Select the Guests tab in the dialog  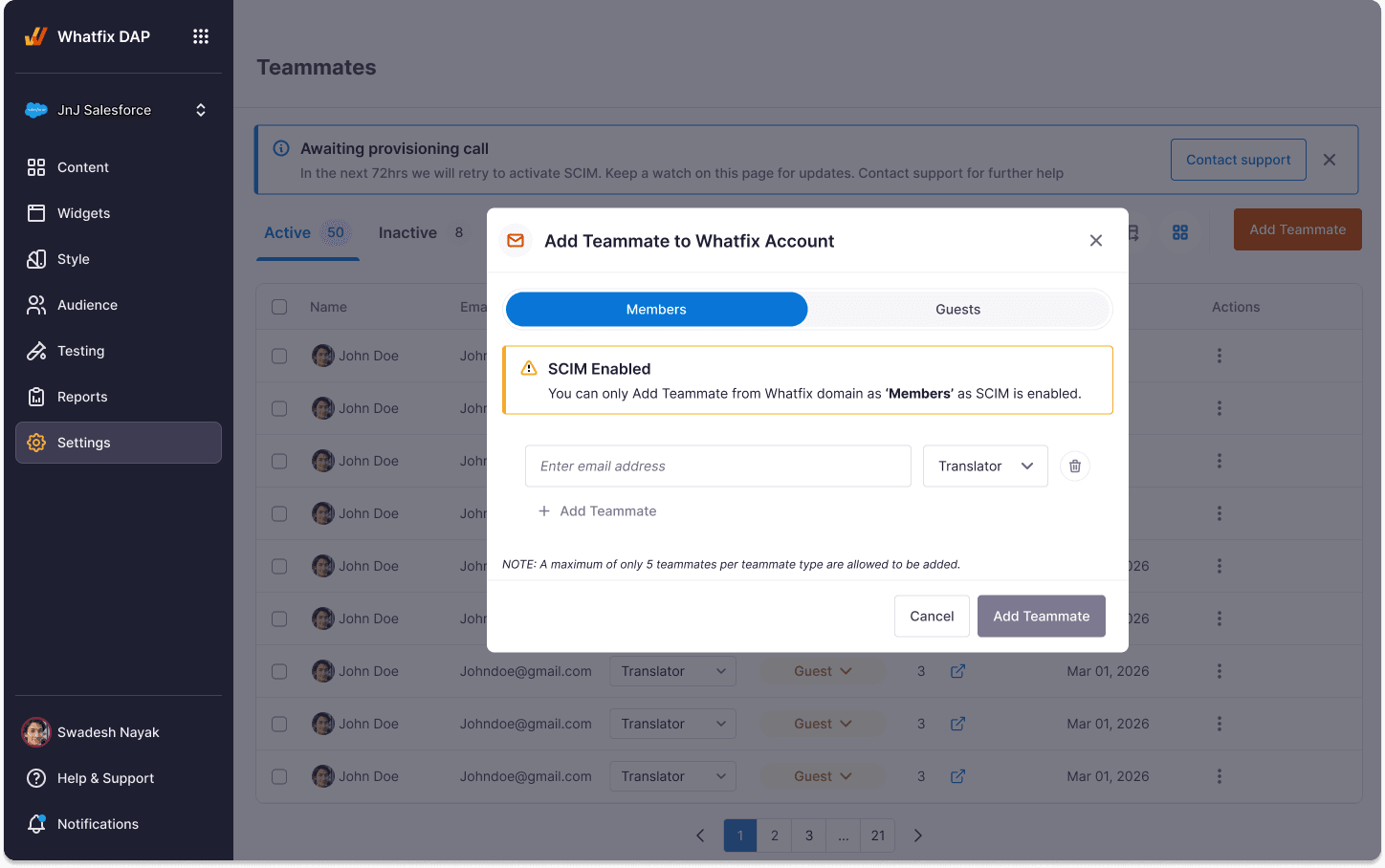pos(958,310)
